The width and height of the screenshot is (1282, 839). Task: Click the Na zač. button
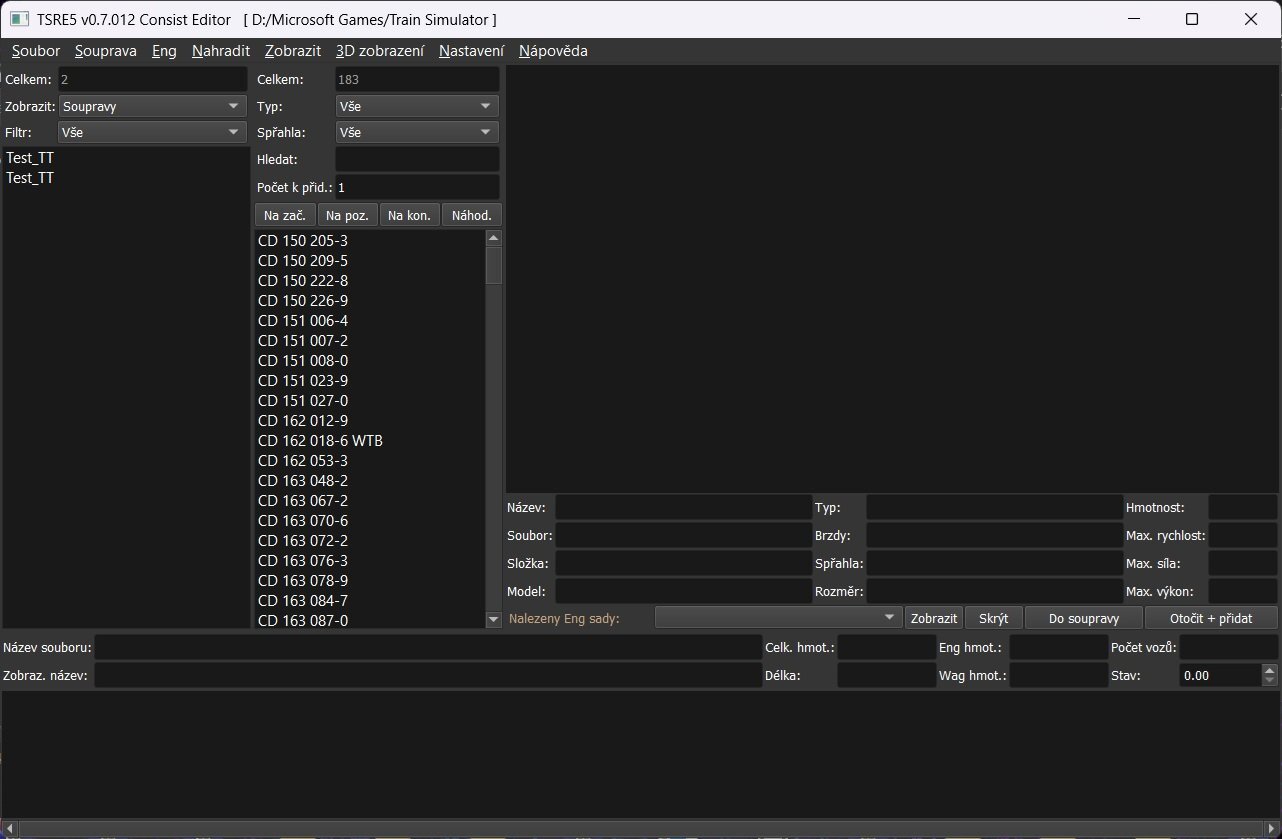pos(285,215)
